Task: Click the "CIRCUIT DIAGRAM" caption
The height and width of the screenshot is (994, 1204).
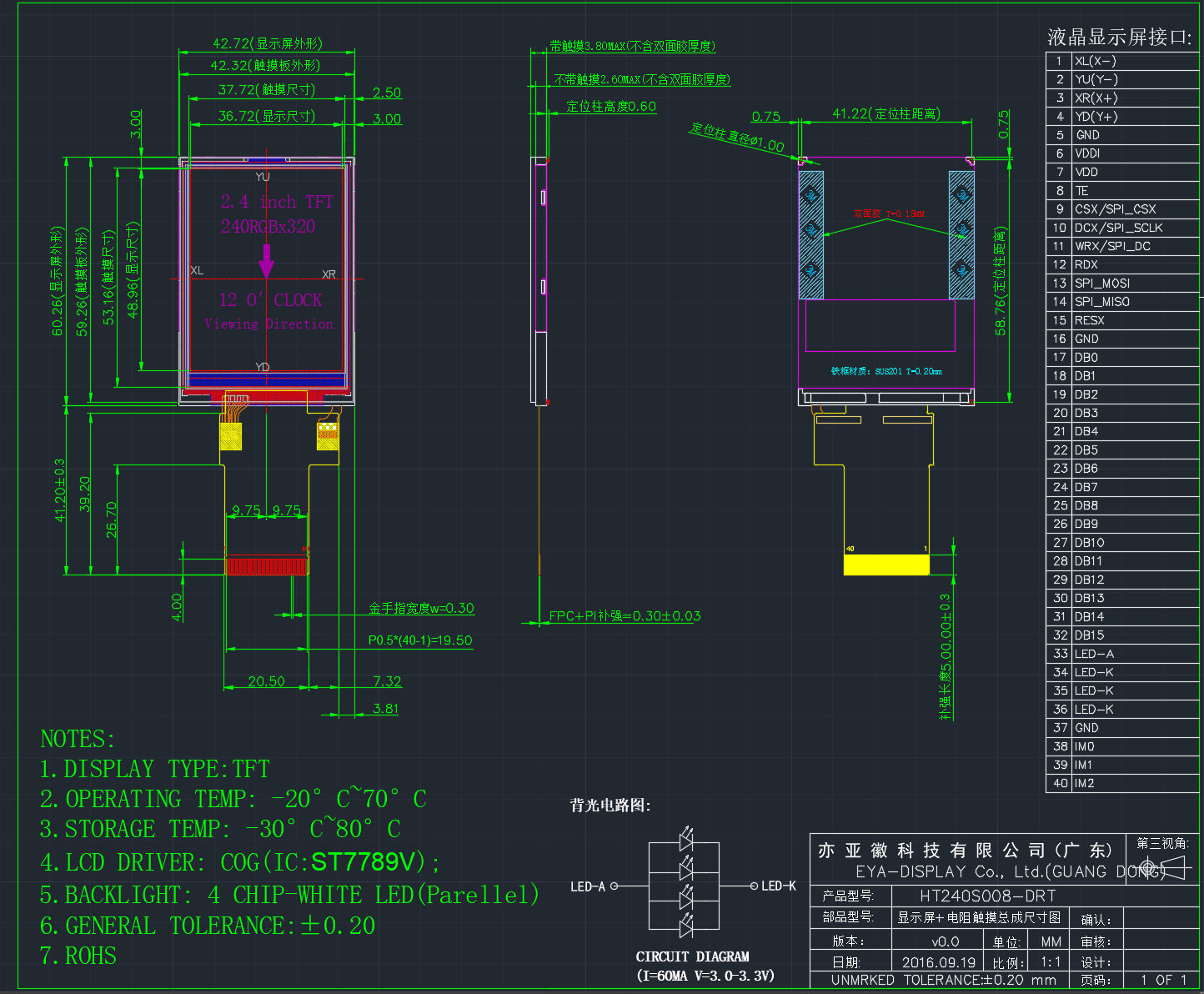Action: click(693, 956)
